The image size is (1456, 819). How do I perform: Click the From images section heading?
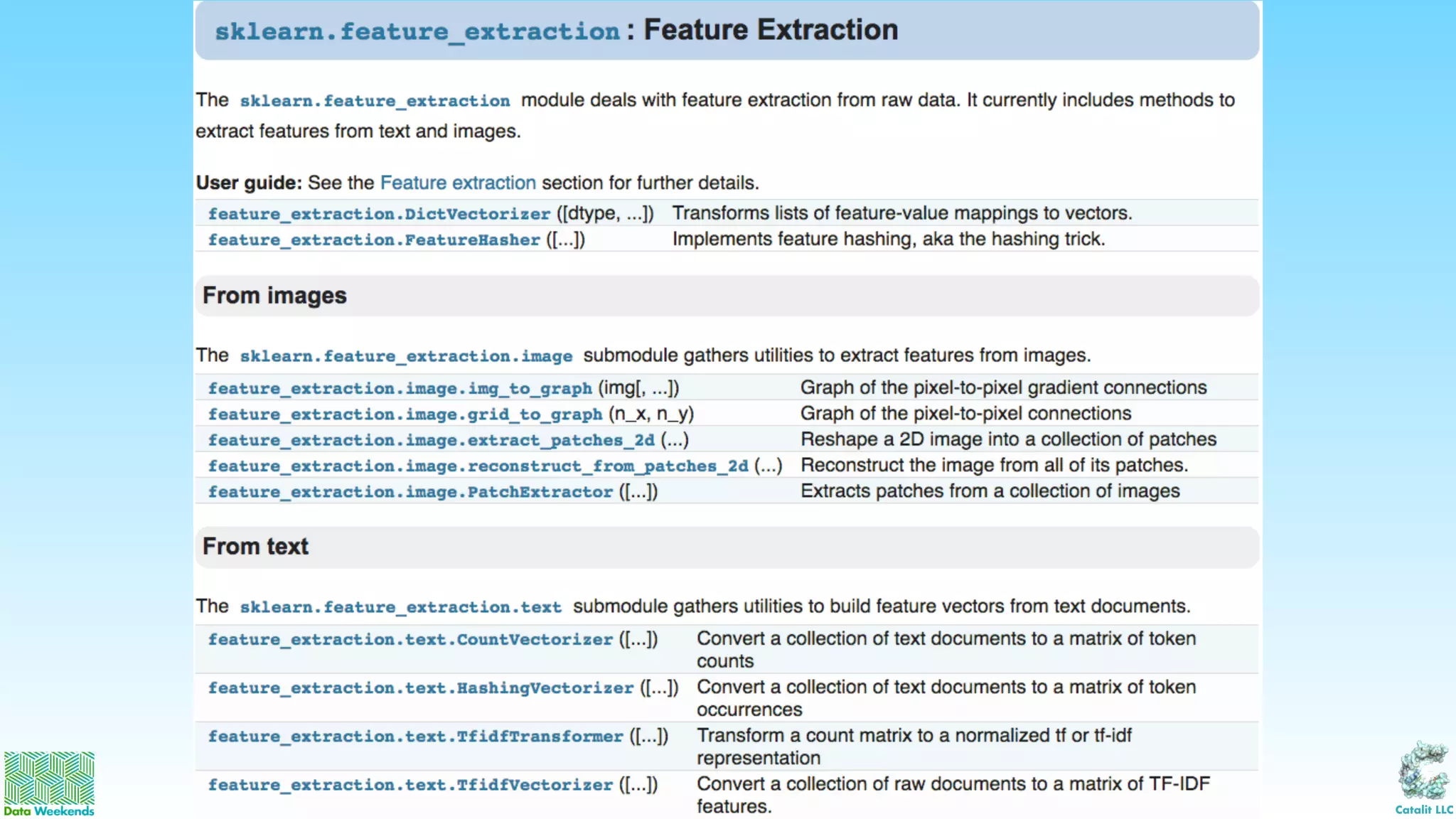point(274,296)
